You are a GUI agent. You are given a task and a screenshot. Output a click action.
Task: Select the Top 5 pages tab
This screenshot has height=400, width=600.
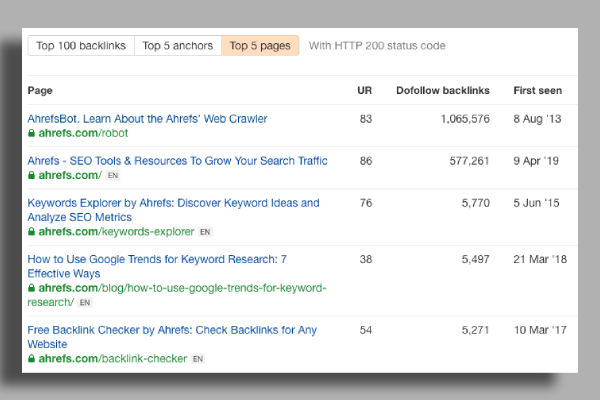(260, 46)
